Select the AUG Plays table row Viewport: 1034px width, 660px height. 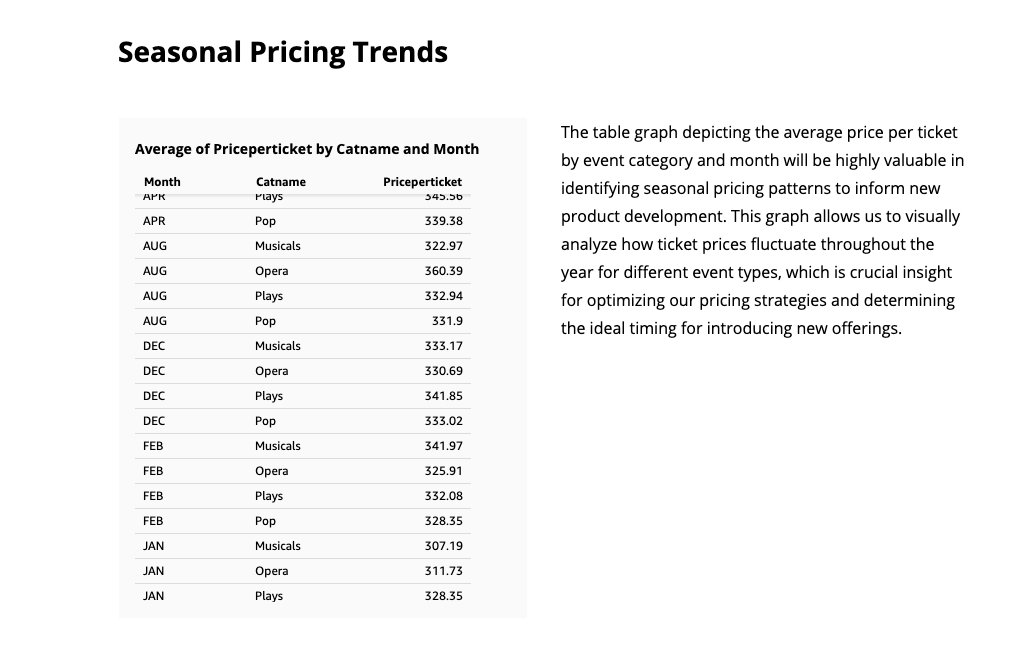pos(303,296)
